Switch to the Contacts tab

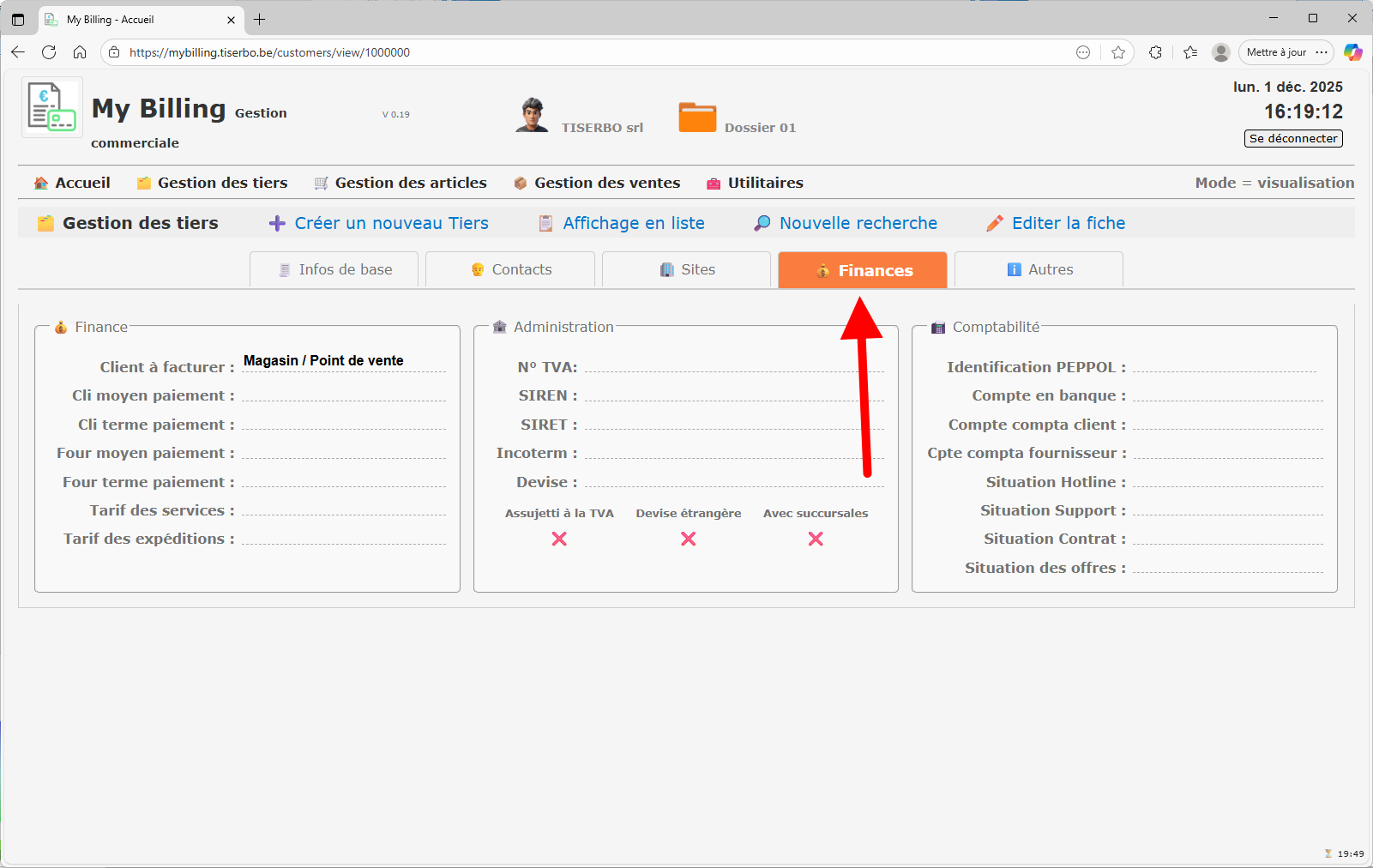[x=509, y=269]
